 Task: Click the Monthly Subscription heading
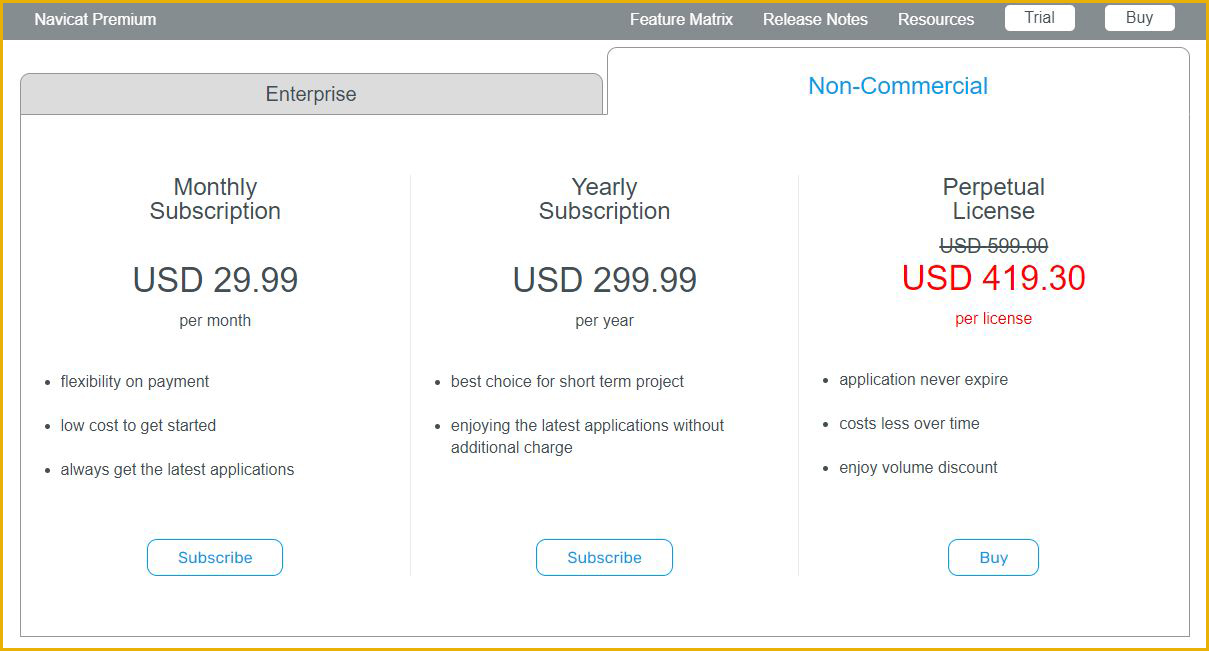point(215,199)
